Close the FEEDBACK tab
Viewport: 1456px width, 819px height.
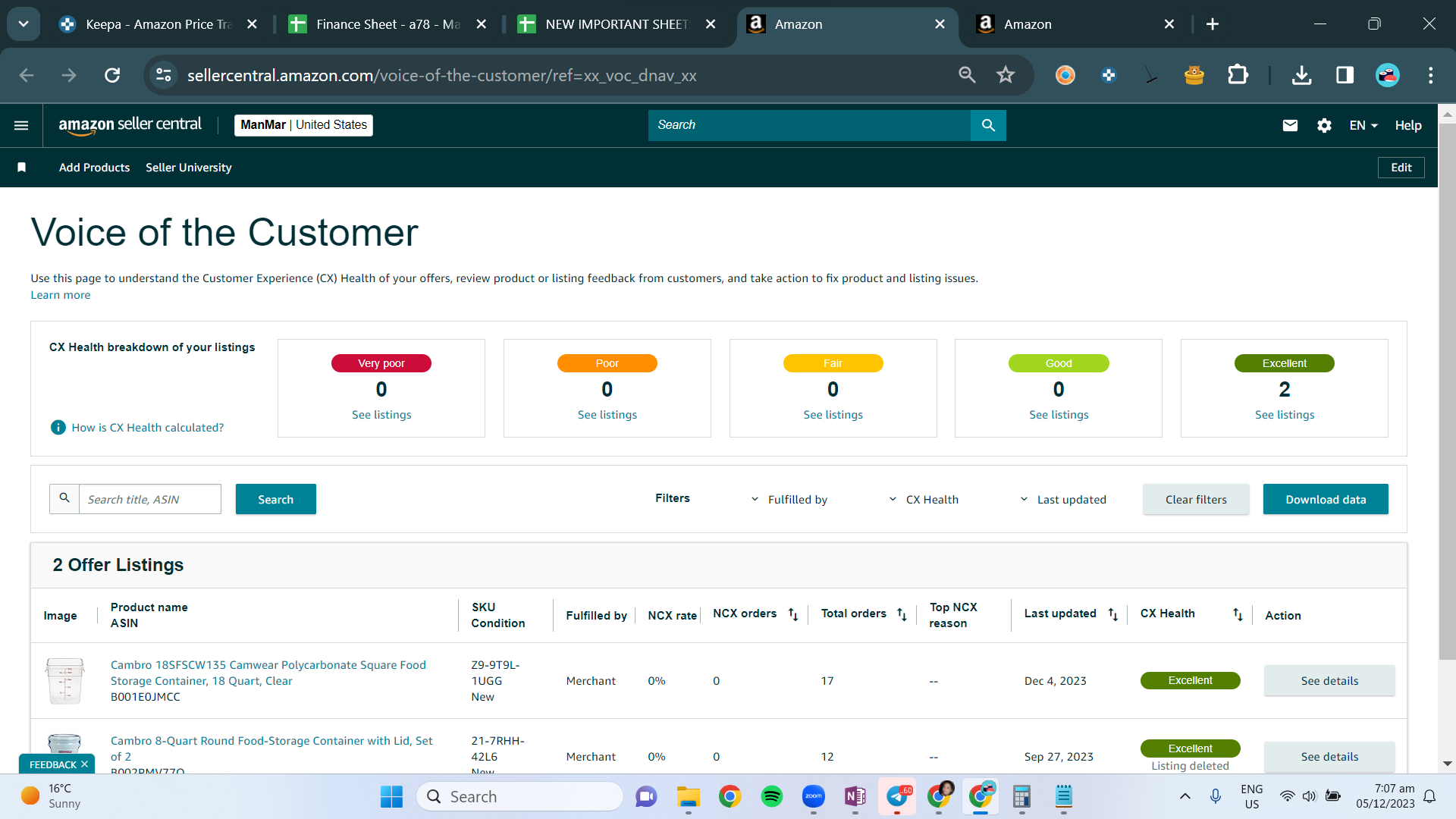pos(84,764)
